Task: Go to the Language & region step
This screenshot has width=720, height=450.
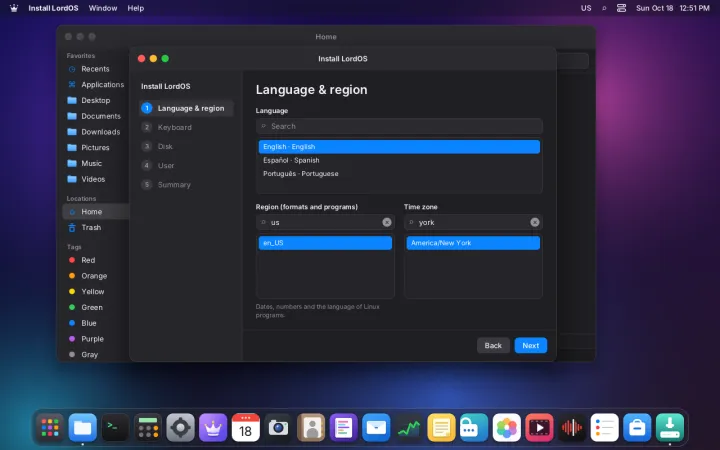Action: point(186,108)
